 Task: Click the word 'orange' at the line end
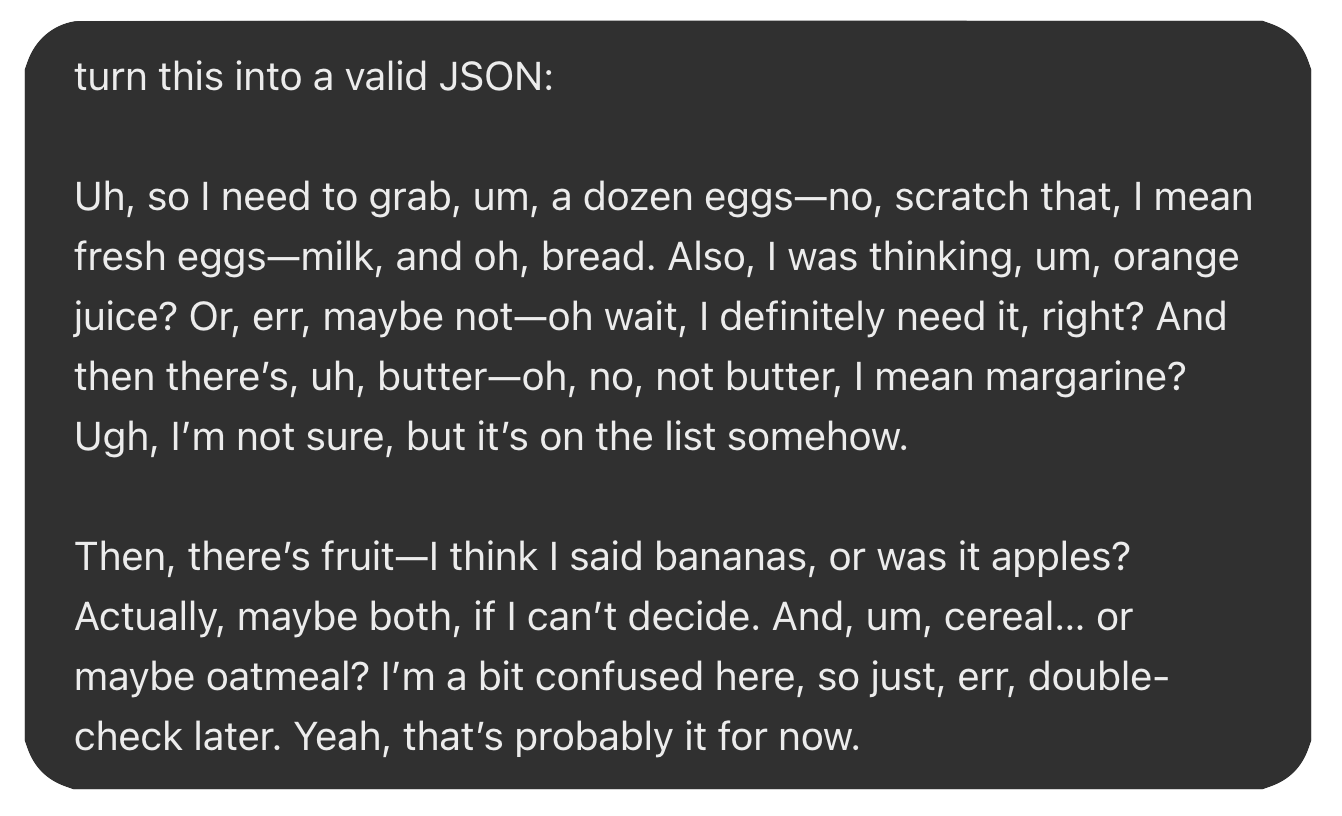1176,258
